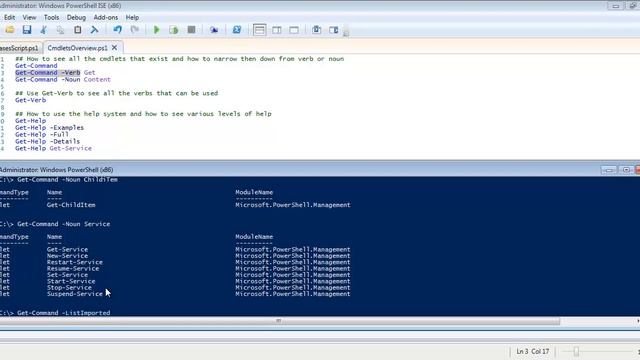Click the Stop Operation square icon
Image resolution: width=640 pixels, height=360 pixels.
pos(191,30)
